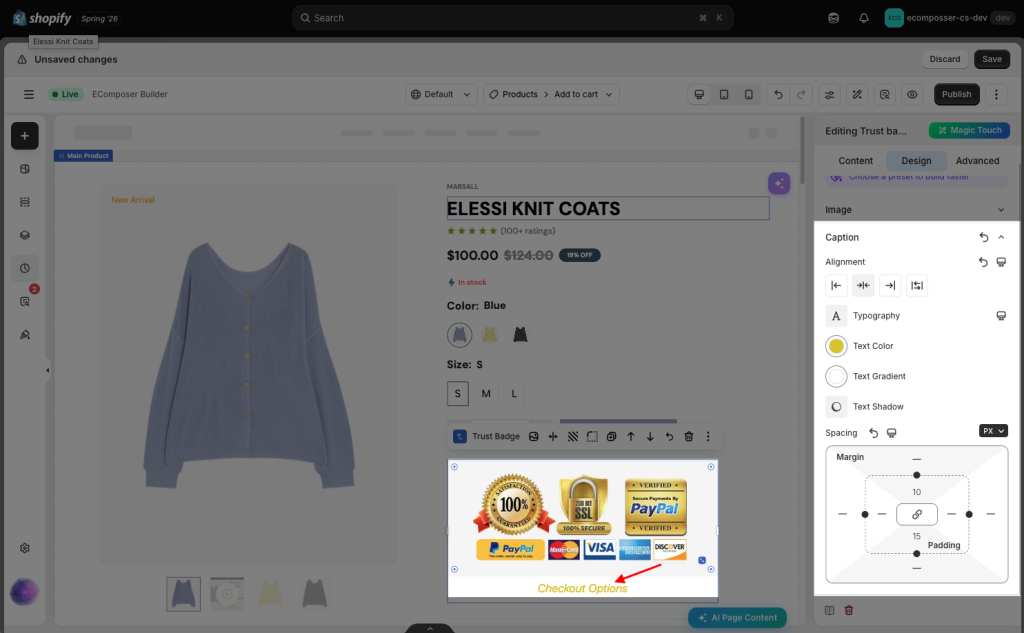Change spacing unit PX dropdown
The image size is (1024, 633).
[993, 431]
